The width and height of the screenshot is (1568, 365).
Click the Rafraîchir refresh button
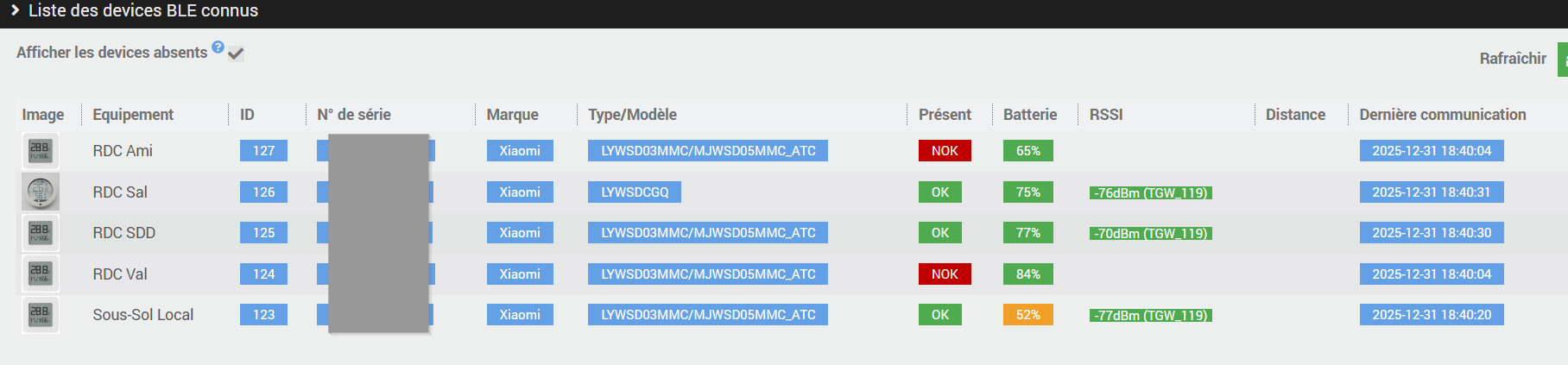pyautogui.click(x=1562, y=59)
